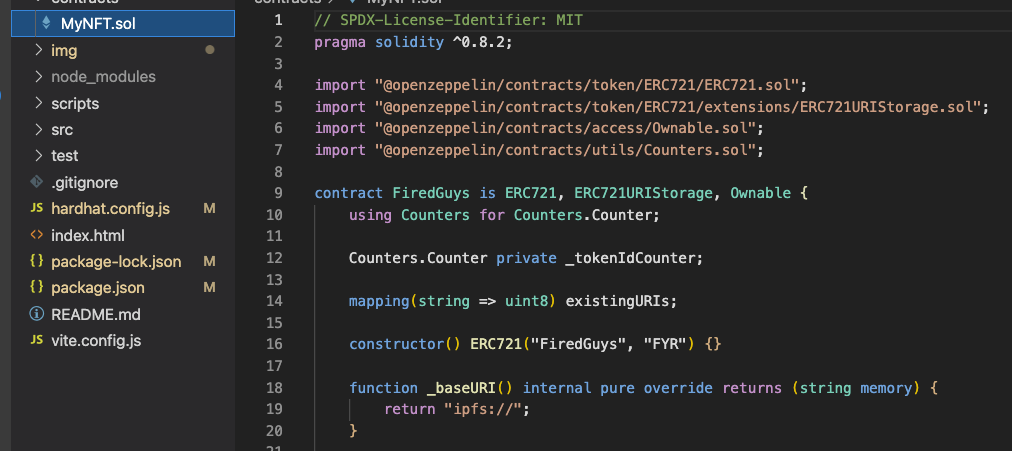Viewport: 1012px width, 451px height.
Task: Follow the Counters.sol import path
Action: coord(565,150)
